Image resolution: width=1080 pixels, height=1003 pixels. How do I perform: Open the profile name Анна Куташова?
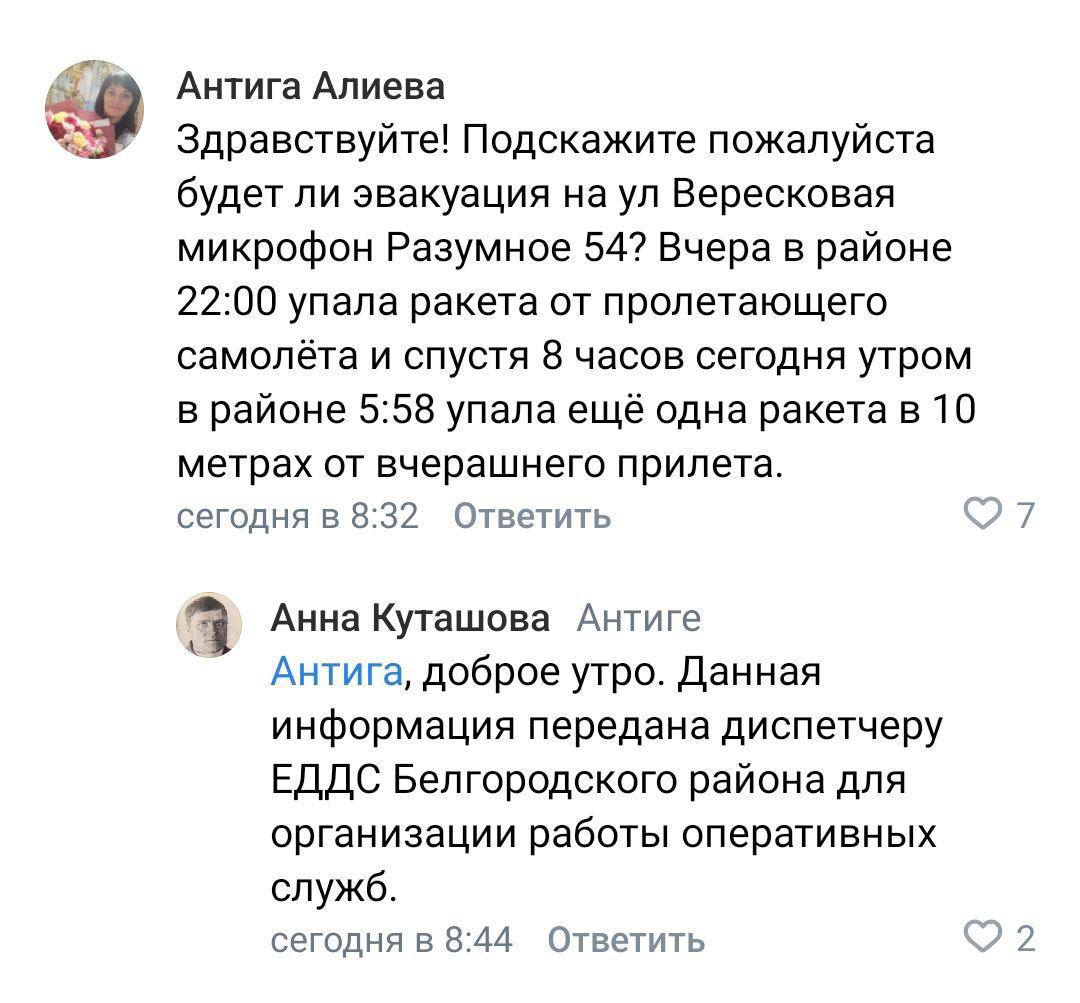(410, 620)
